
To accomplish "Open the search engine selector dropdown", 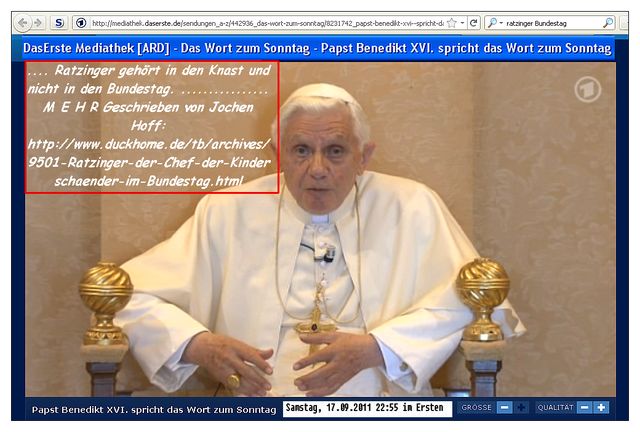I will pyautogui.click(x=495, y=23).
